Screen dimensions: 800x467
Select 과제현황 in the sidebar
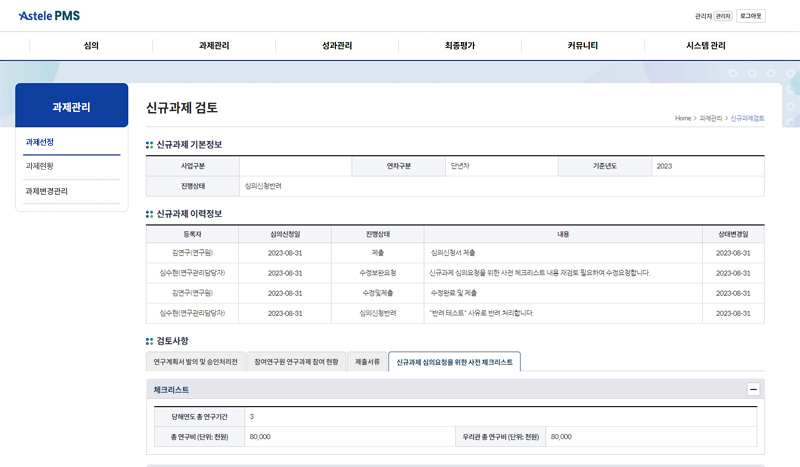40,166
